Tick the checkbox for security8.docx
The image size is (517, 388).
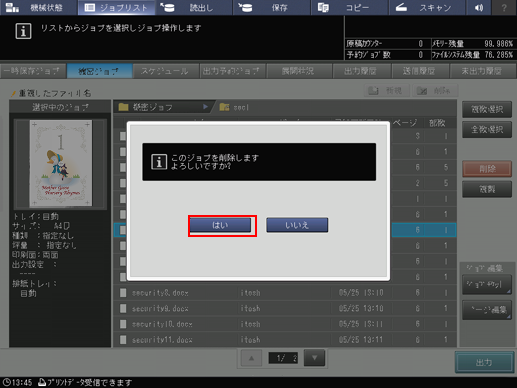123,293
